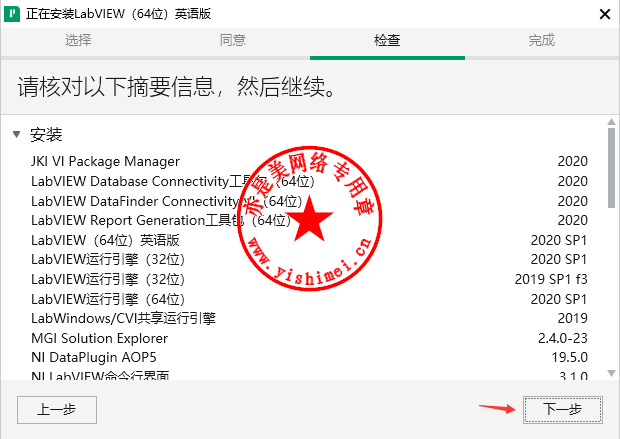
Task: Choose LabVIEW Report Generation toolkit row
Action: tap(160, 220)
